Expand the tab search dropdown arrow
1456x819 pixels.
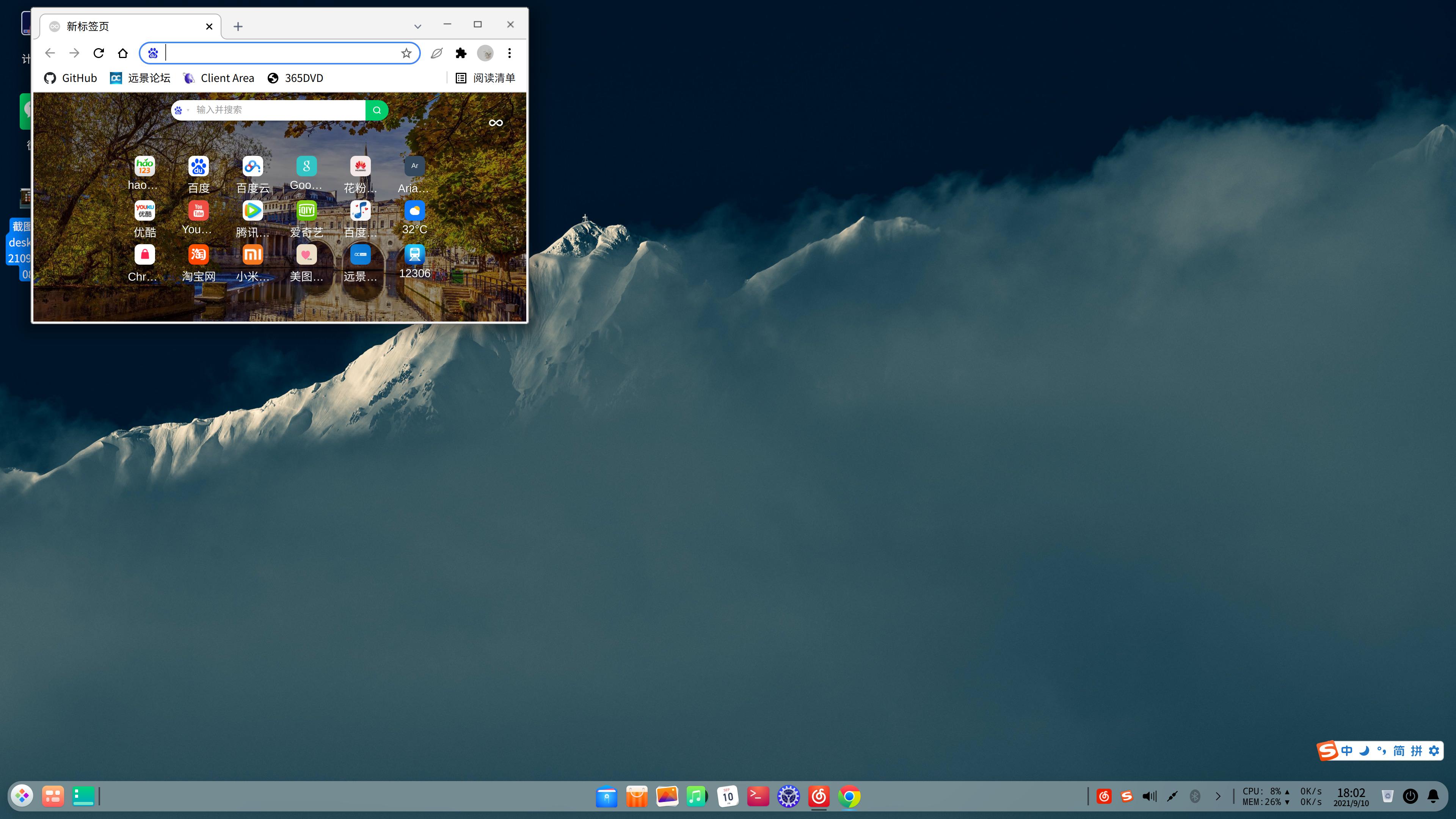418,27
